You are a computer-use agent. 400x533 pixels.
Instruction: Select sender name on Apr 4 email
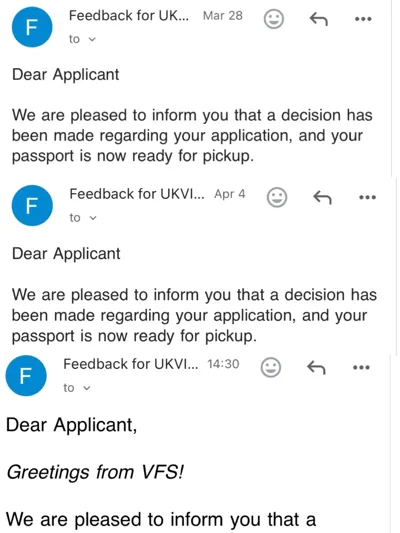(x=137, y=194)
